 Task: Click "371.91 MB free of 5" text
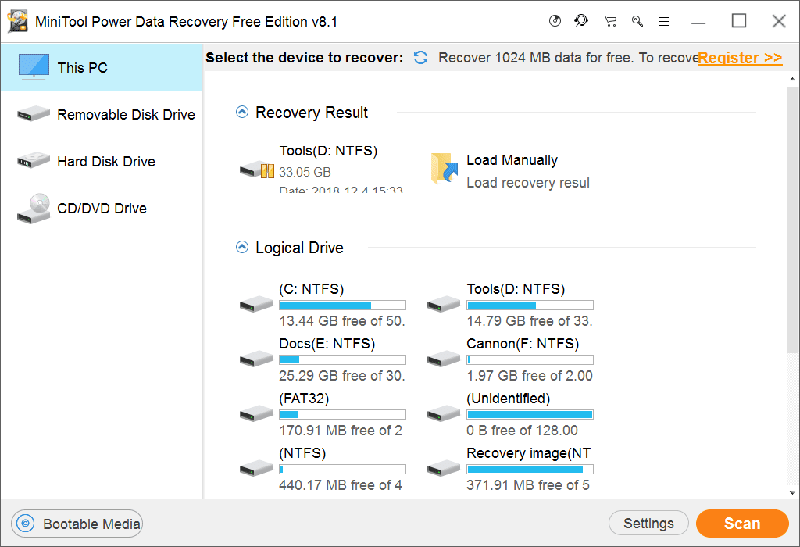point(528,485)
